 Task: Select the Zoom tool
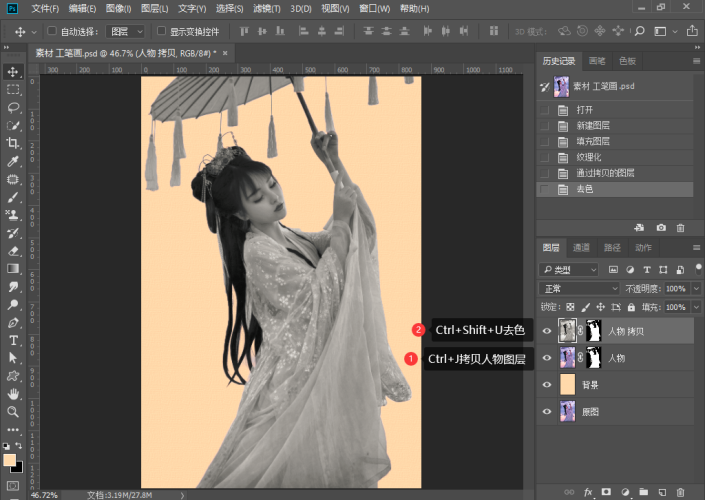[x=13, y=411]
